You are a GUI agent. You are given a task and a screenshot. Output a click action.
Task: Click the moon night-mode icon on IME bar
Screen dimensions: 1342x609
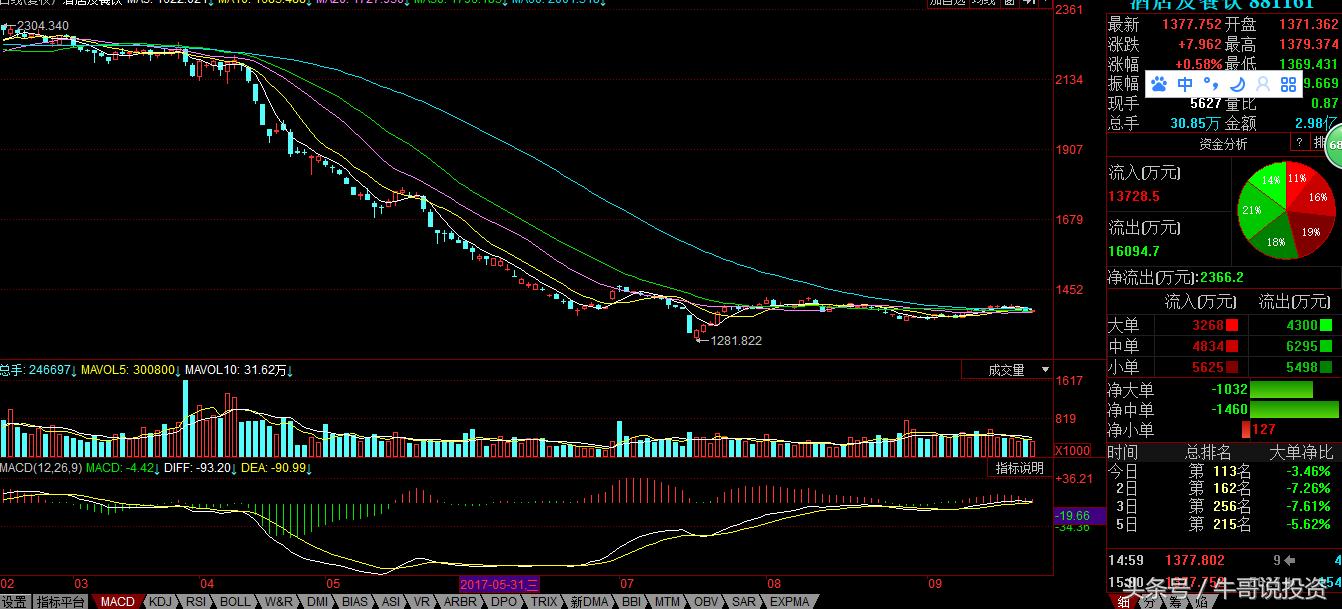(x=1236, y=85)
